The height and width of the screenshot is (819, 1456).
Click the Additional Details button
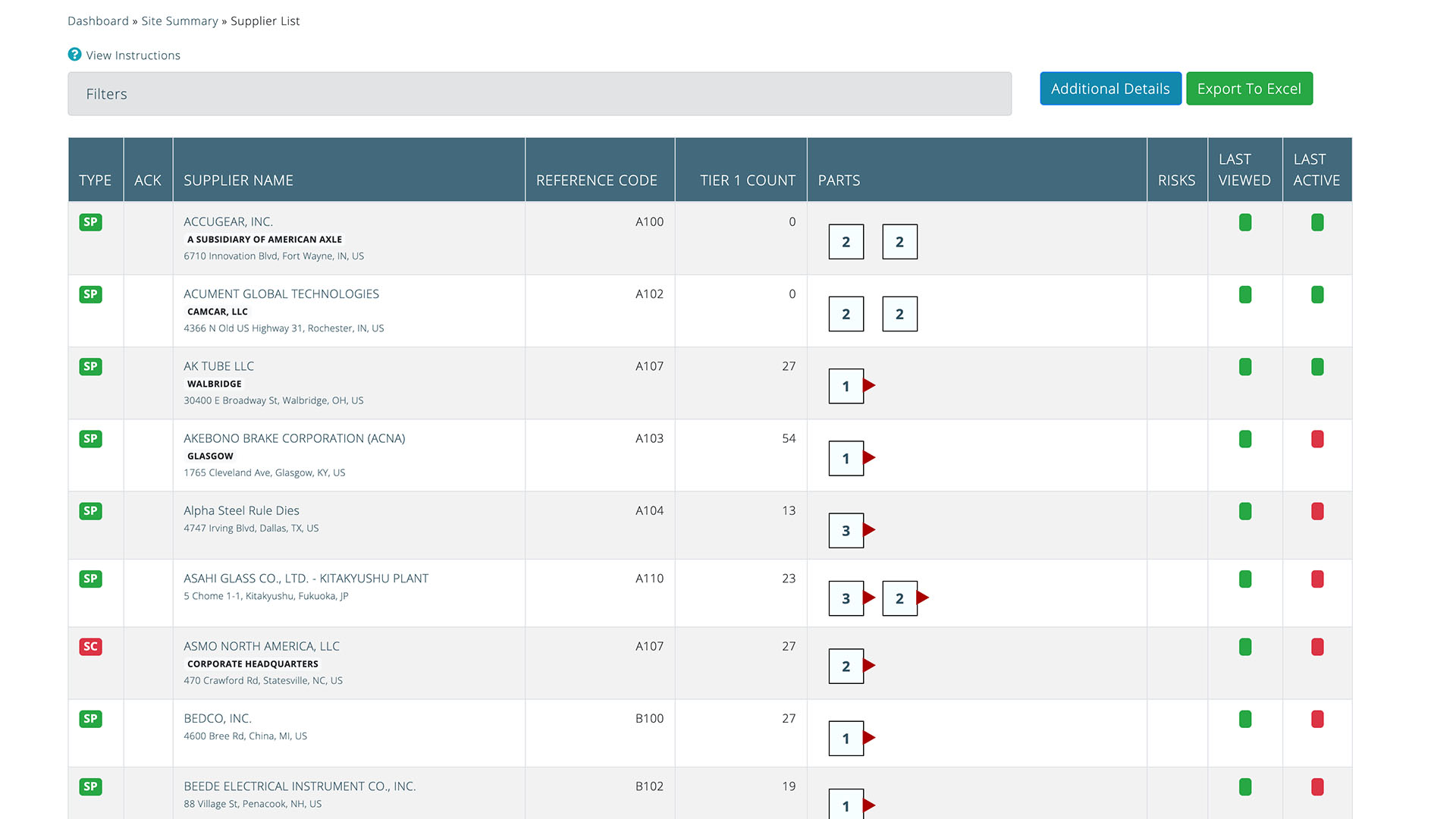[x=1110, y=89]
